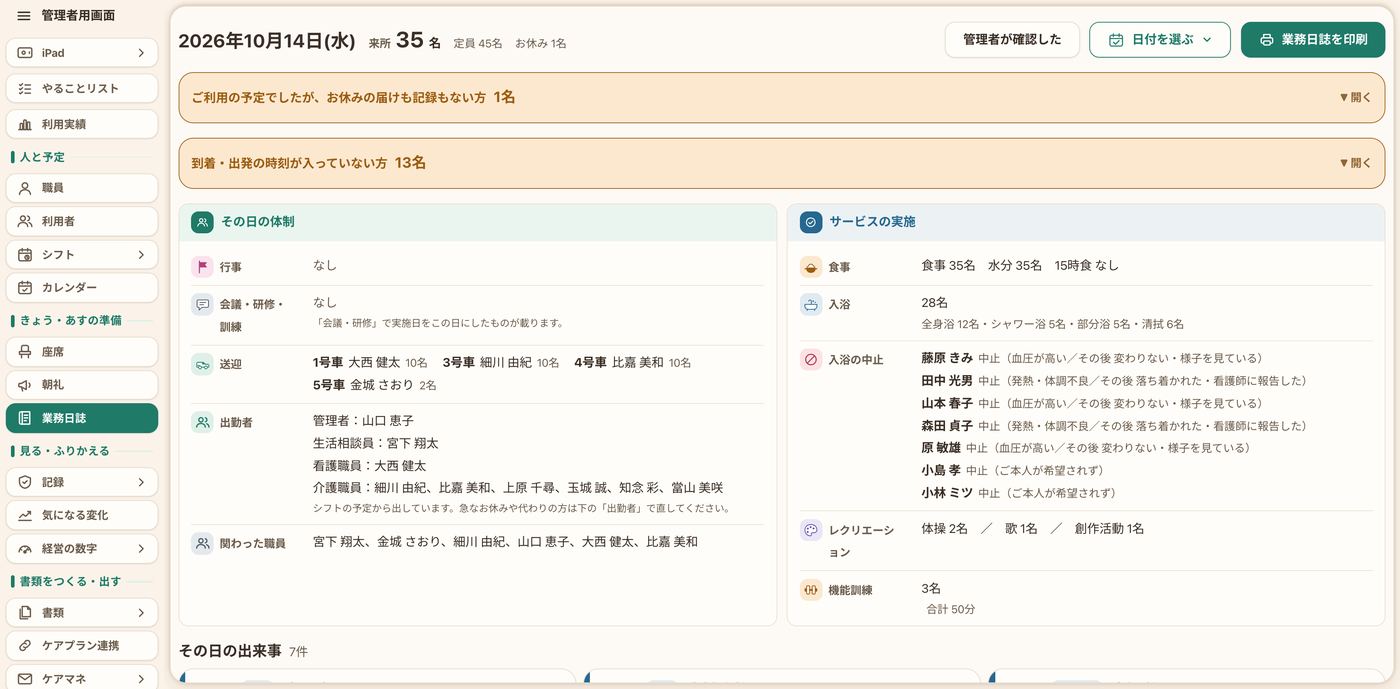Open 気になる変化 in the sidebar
Screen dimensions: 1400x689
tap(82, 515)
